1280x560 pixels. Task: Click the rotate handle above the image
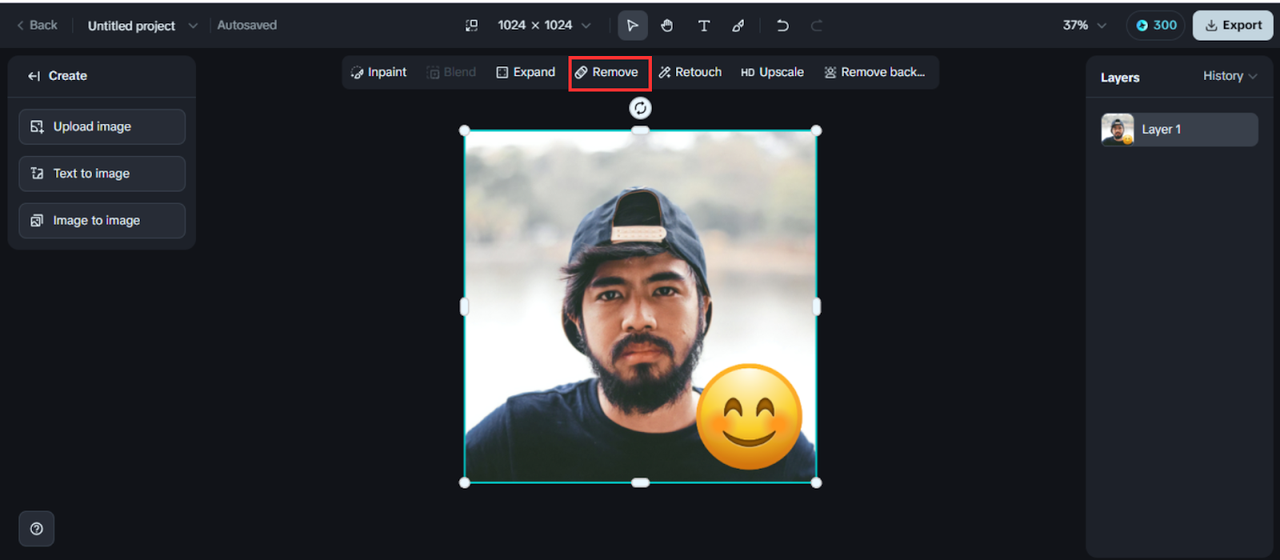pyautogui.click(x=640, y=108)
